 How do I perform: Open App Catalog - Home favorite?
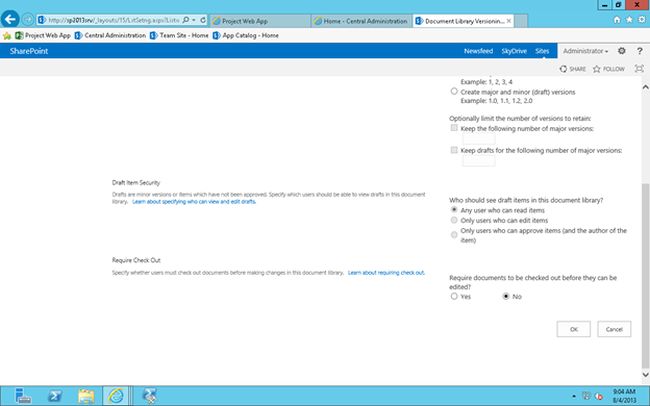(245, 36)
